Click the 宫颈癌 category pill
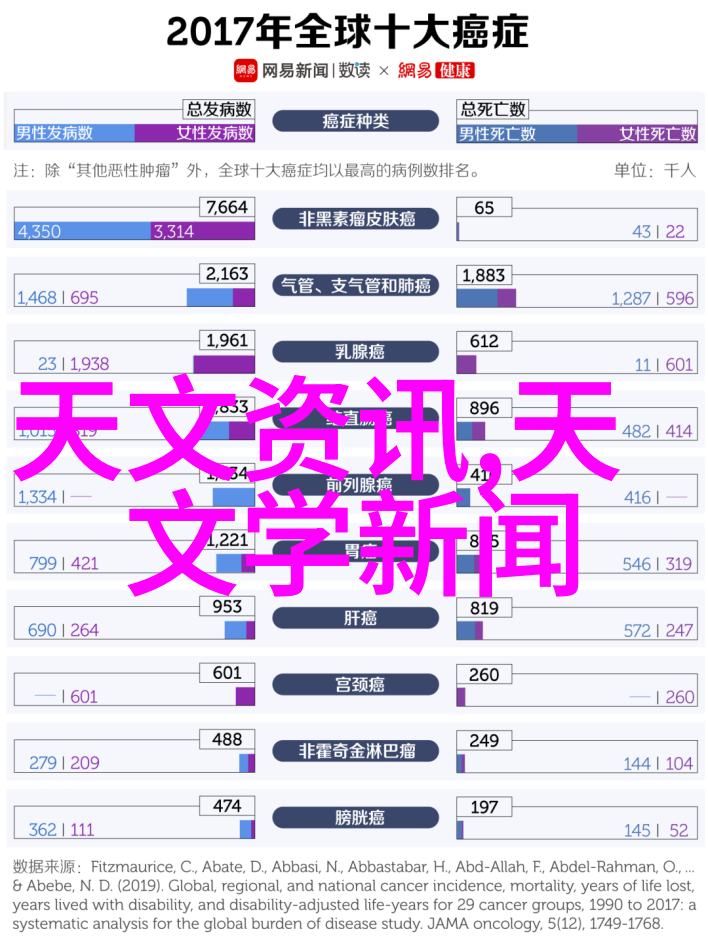708x944 pixels. (x=356, y=685)
